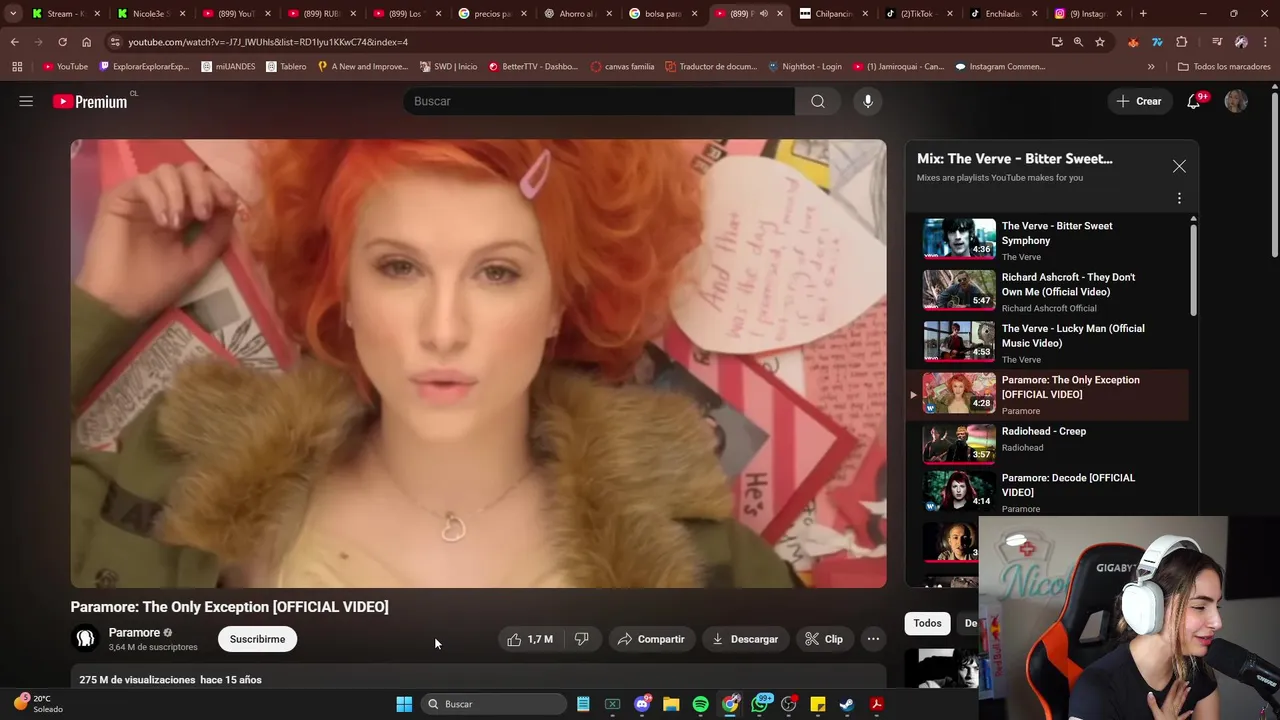
Task: Switch to the Stream tab
Action: (65, 14)
